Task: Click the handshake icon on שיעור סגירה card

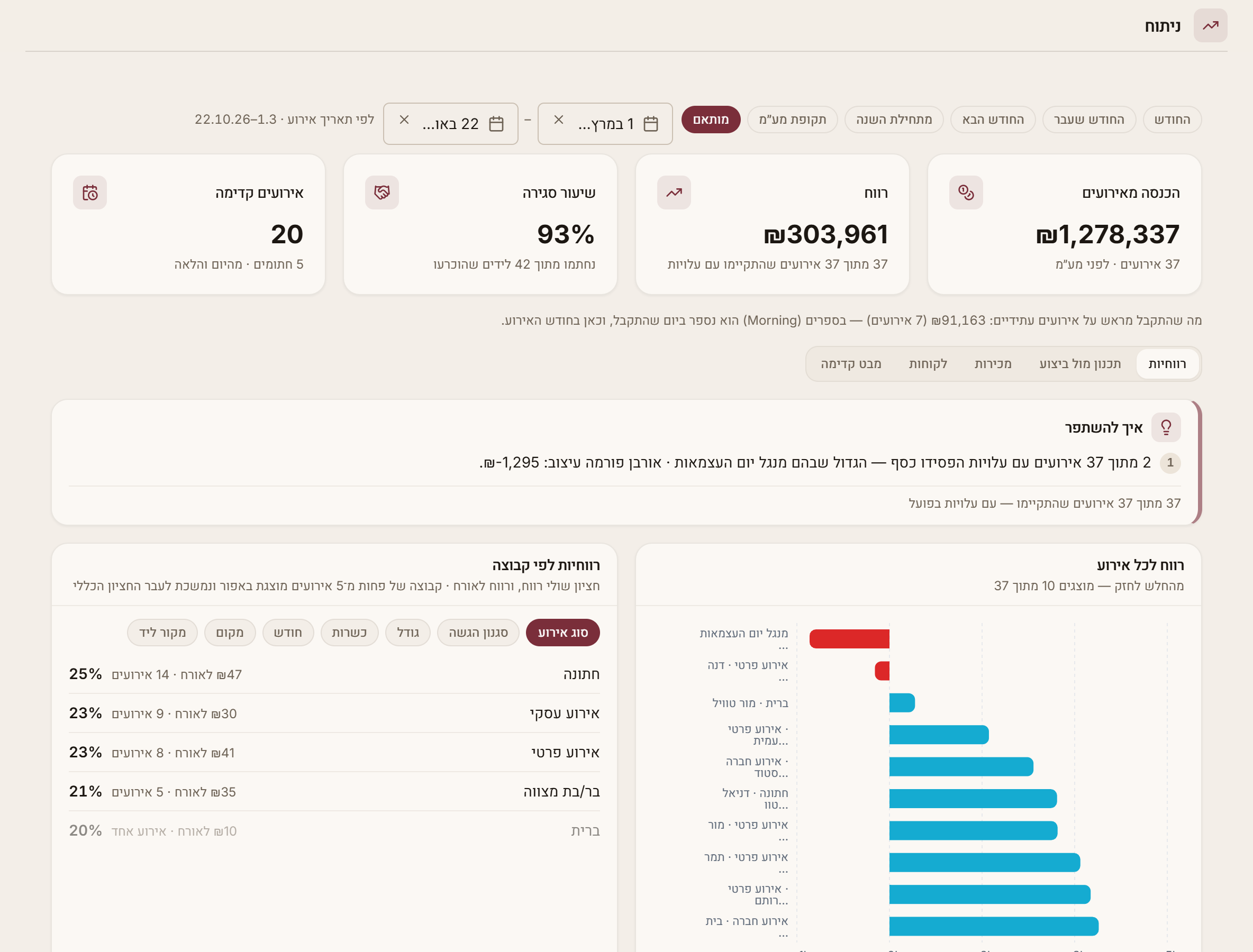Action: (382, 193)
